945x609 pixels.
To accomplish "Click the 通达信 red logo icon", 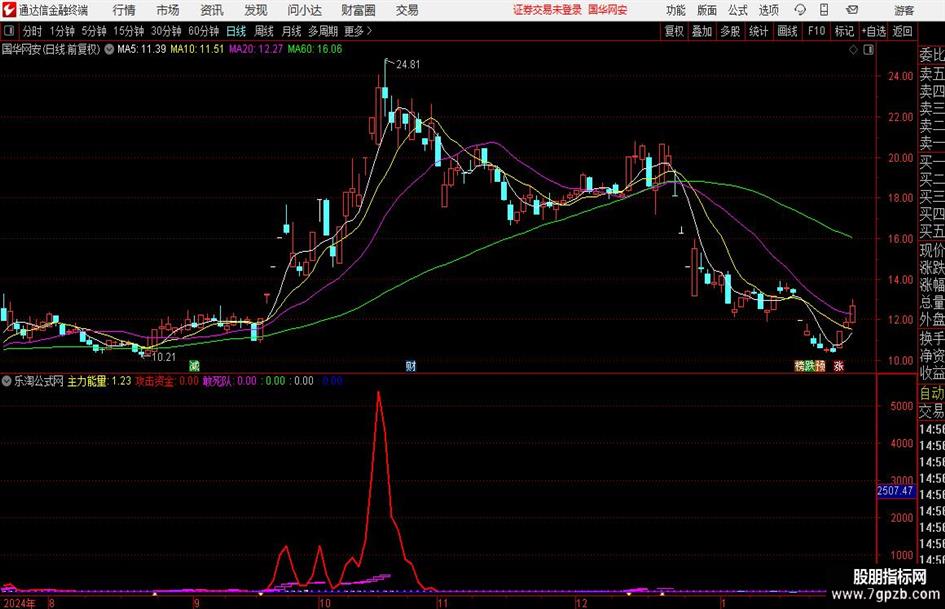I will pos(8,10).
